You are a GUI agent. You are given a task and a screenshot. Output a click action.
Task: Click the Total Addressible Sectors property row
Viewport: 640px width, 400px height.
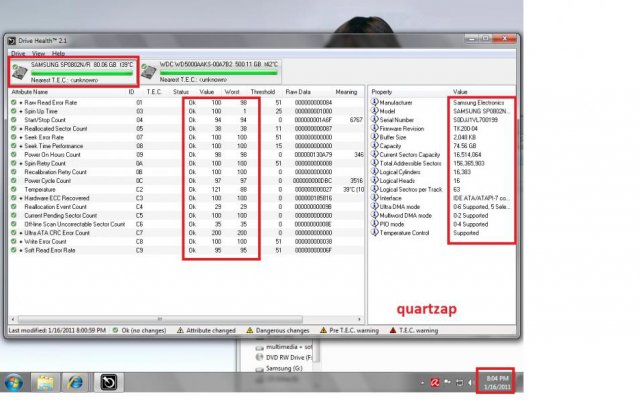(442, 163)
